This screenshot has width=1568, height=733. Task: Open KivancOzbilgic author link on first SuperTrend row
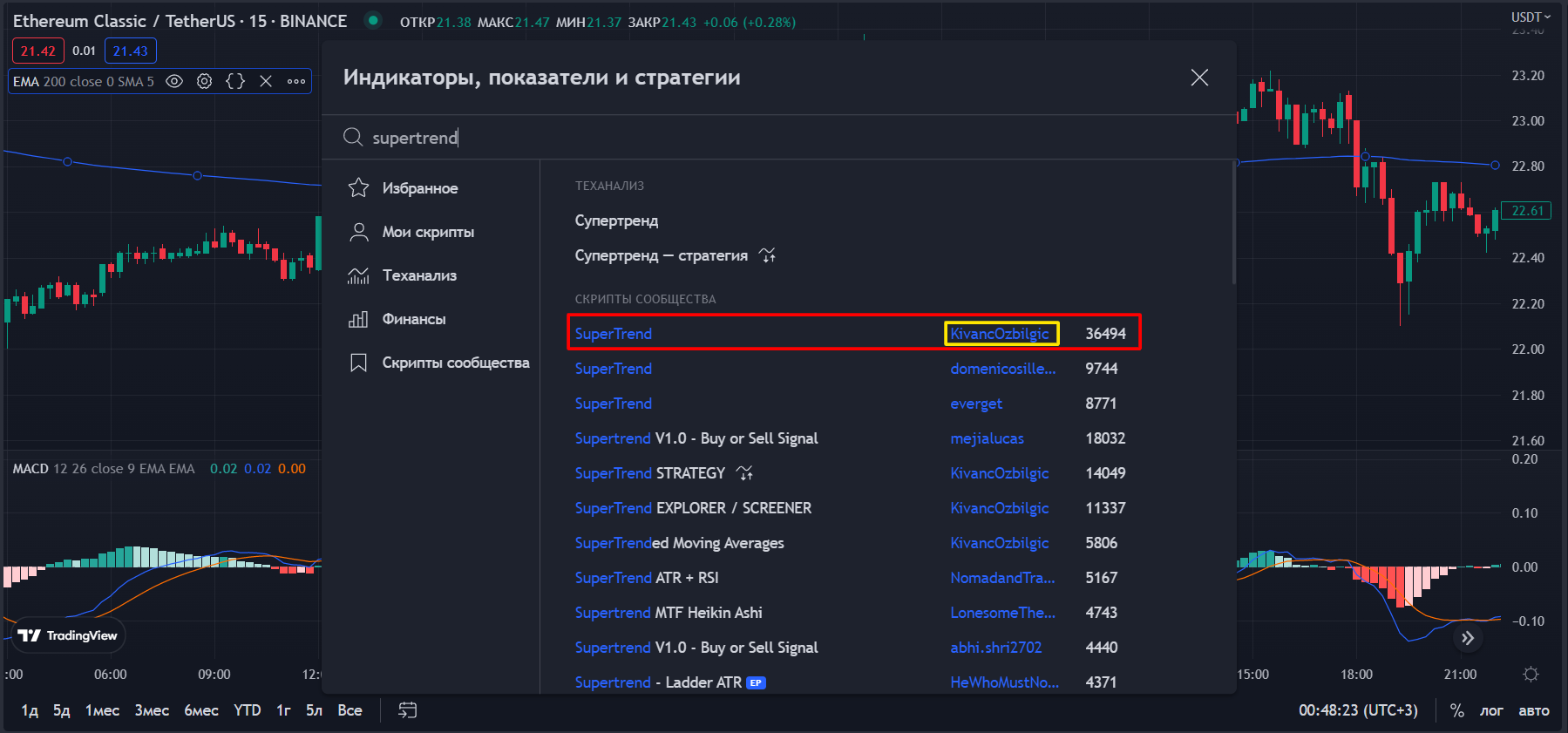tap(1000, 334)
